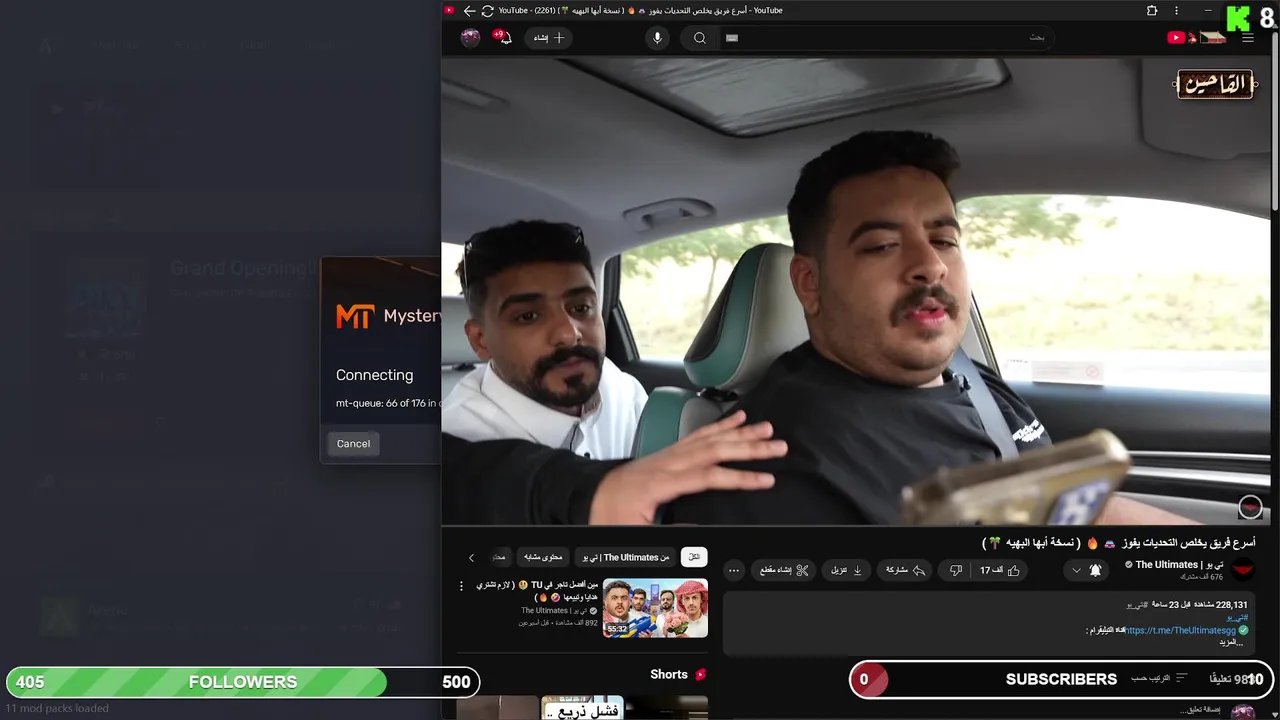Screen dimensions: 1280x720
Task: Open the Short thumbnail 'فشل ذريع'
Action: (582, 708)
